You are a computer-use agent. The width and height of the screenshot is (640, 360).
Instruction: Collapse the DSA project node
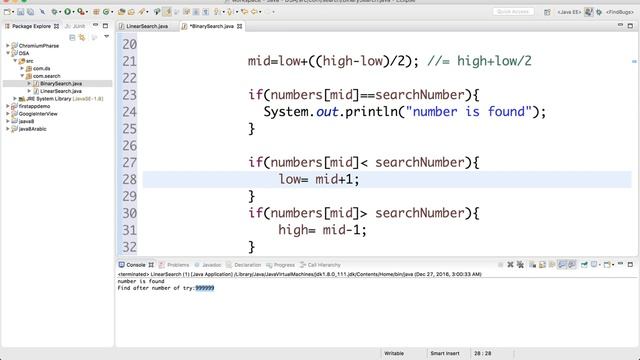point(8,53)
